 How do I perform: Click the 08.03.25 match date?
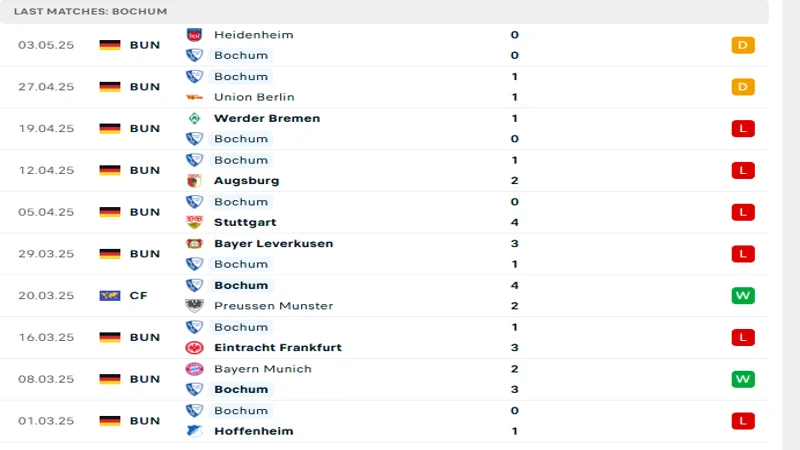coord(46,379)
